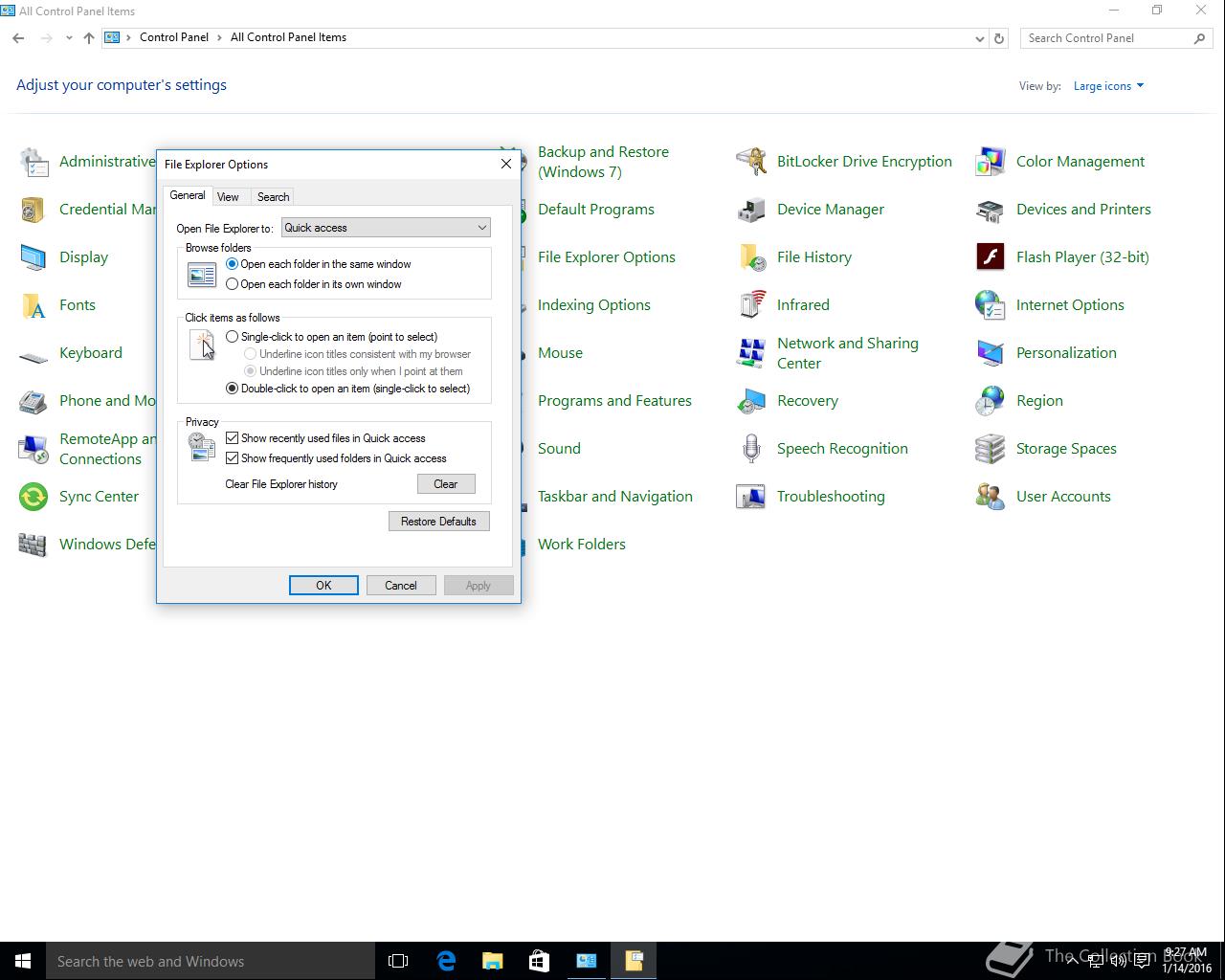The width and height of the screenshot is (1225, 980).
Task: Open Default Programs link
Action: pos(596,210)
